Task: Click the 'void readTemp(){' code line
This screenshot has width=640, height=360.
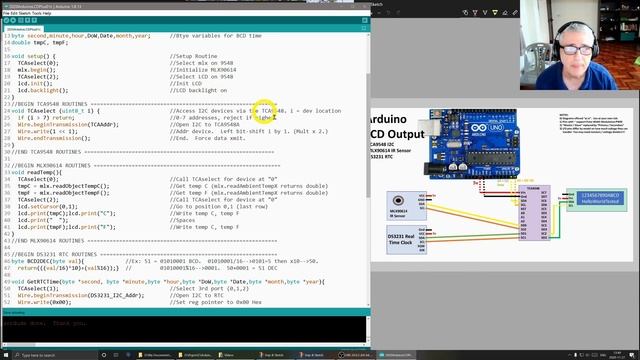Action: coord(37,172)
